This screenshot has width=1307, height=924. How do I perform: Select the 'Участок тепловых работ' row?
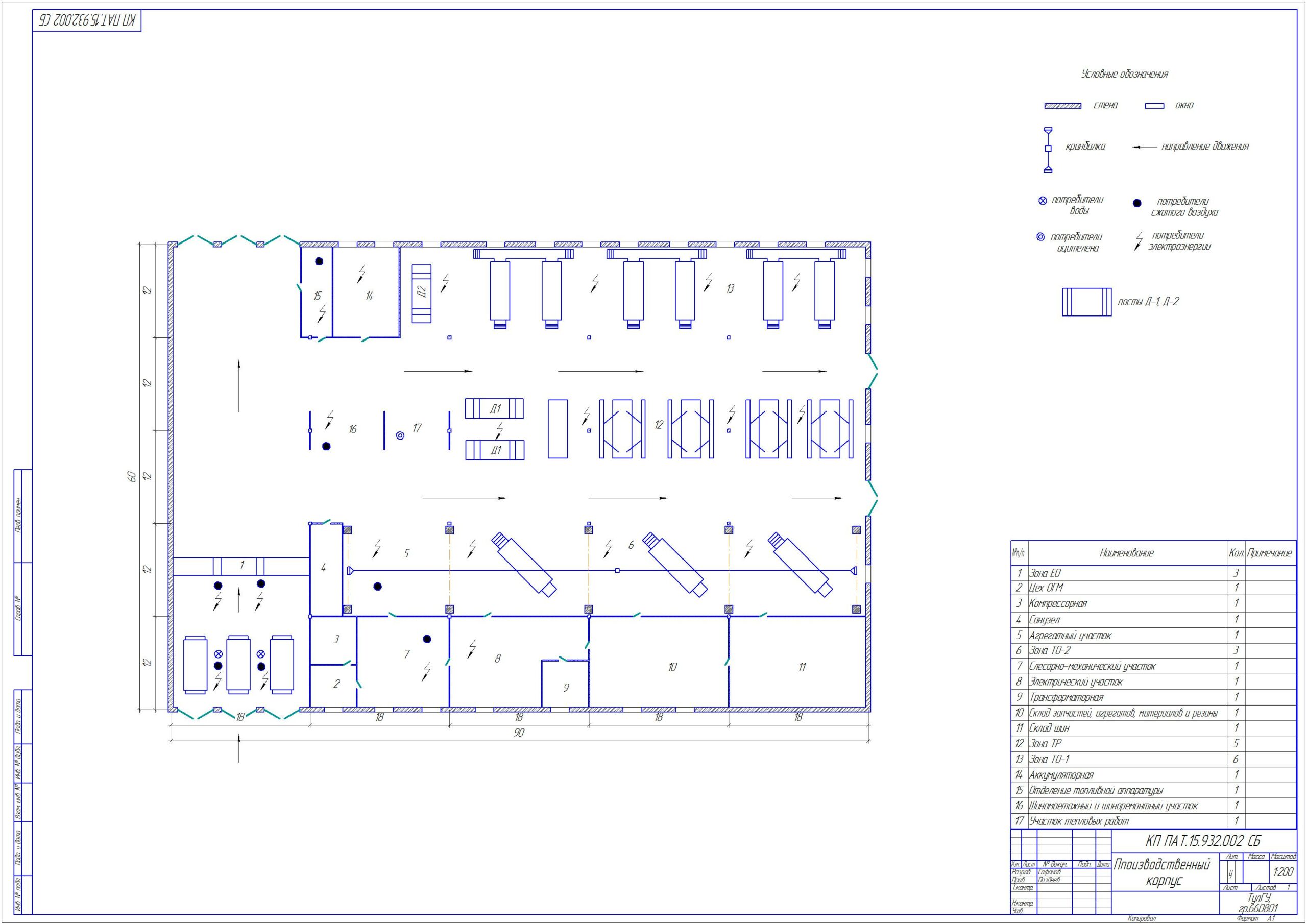(1153, 821)
